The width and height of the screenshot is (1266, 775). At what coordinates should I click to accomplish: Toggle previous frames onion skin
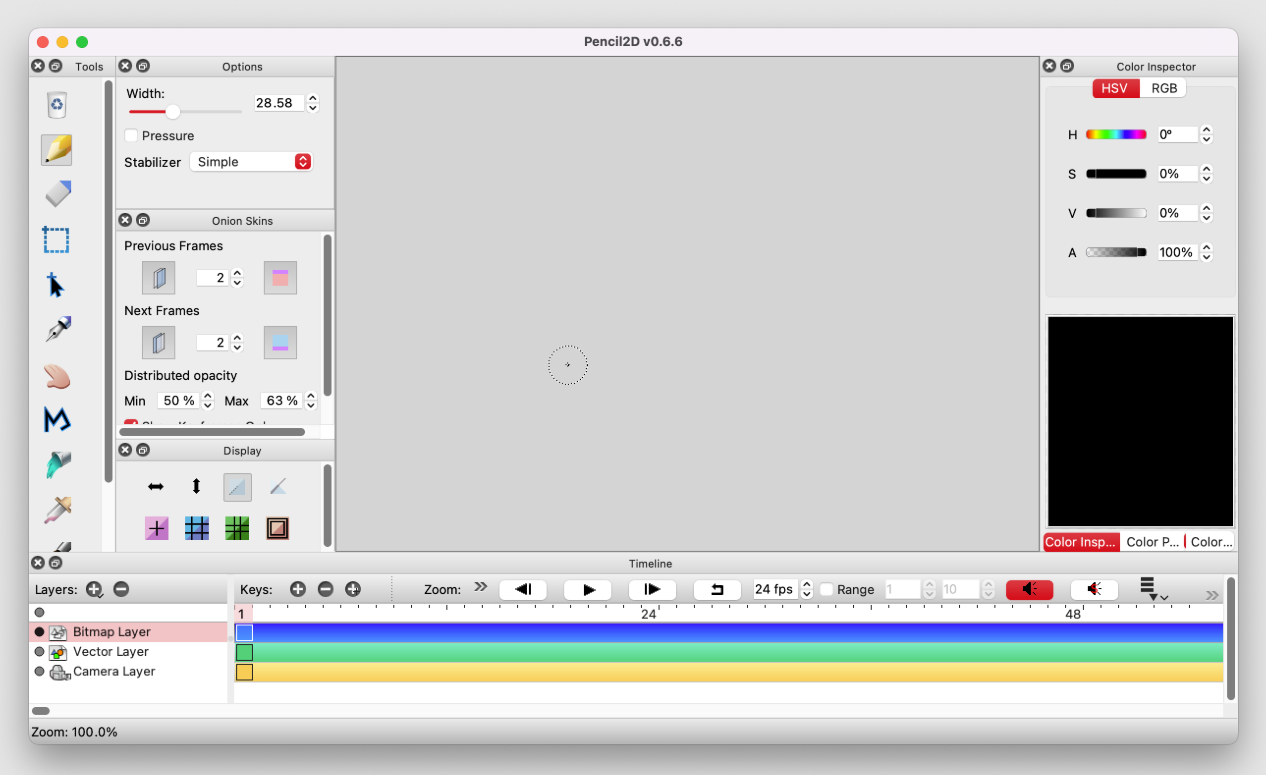point(158,278)
